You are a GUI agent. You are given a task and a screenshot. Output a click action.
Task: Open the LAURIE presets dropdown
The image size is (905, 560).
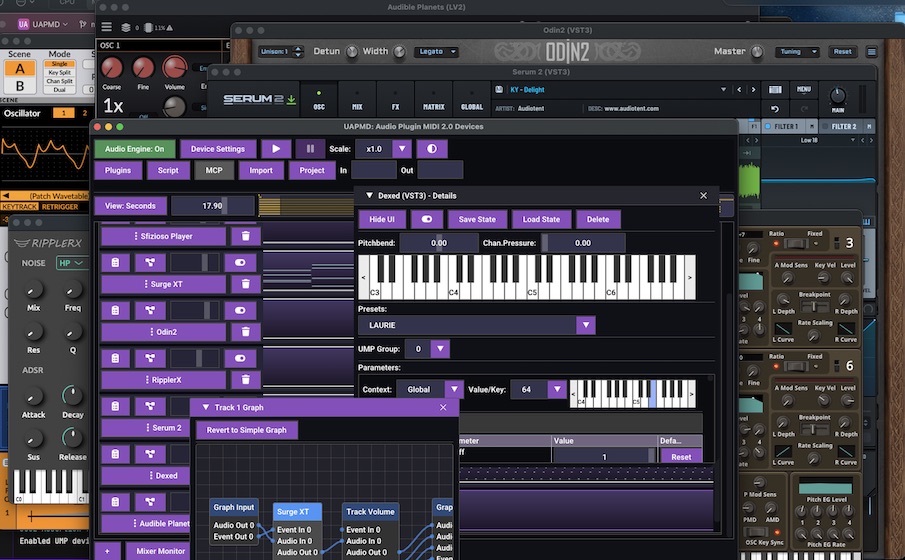tap(585, 325)
